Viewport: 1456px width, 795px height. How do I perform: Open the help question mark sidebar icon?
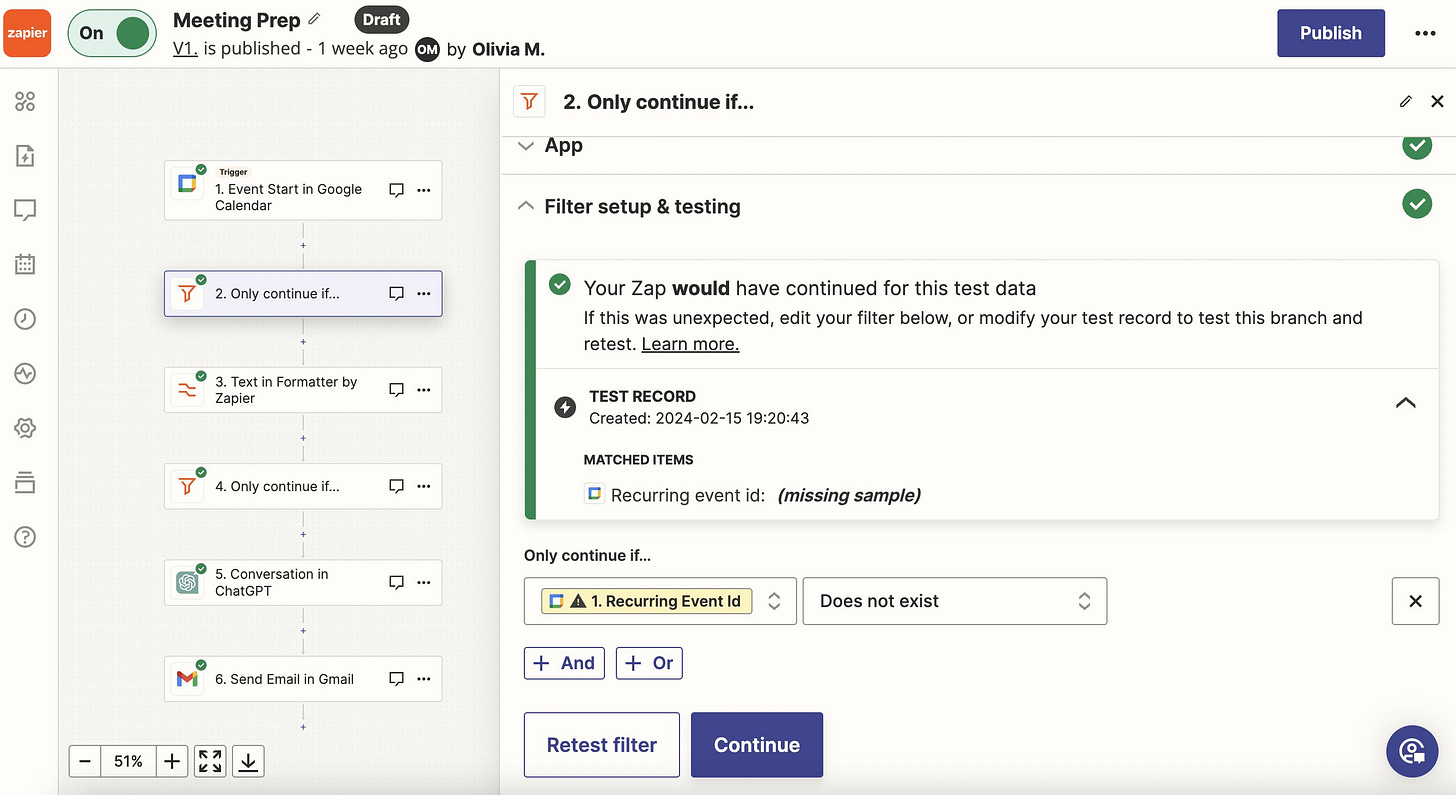pyautogui.click(x=25, y=537)
